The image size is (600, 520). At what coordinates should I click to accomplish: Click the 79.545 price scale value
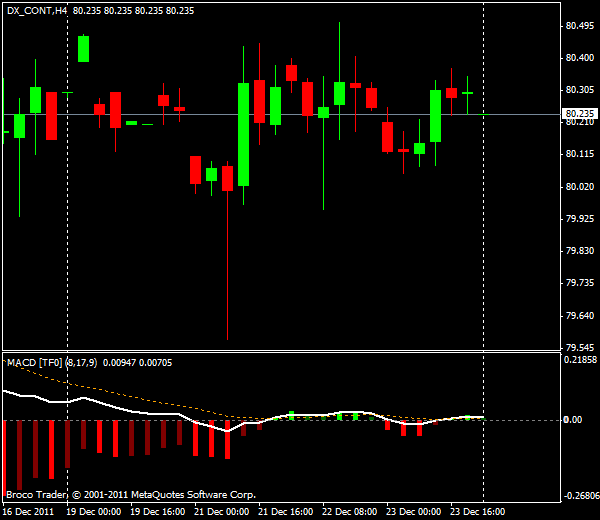pos(580,347)
